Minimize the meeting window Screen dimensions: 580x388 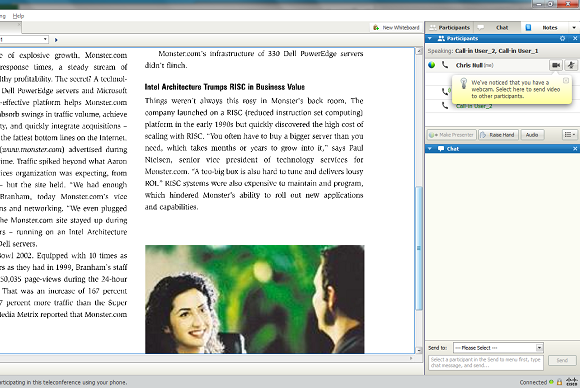539,4
